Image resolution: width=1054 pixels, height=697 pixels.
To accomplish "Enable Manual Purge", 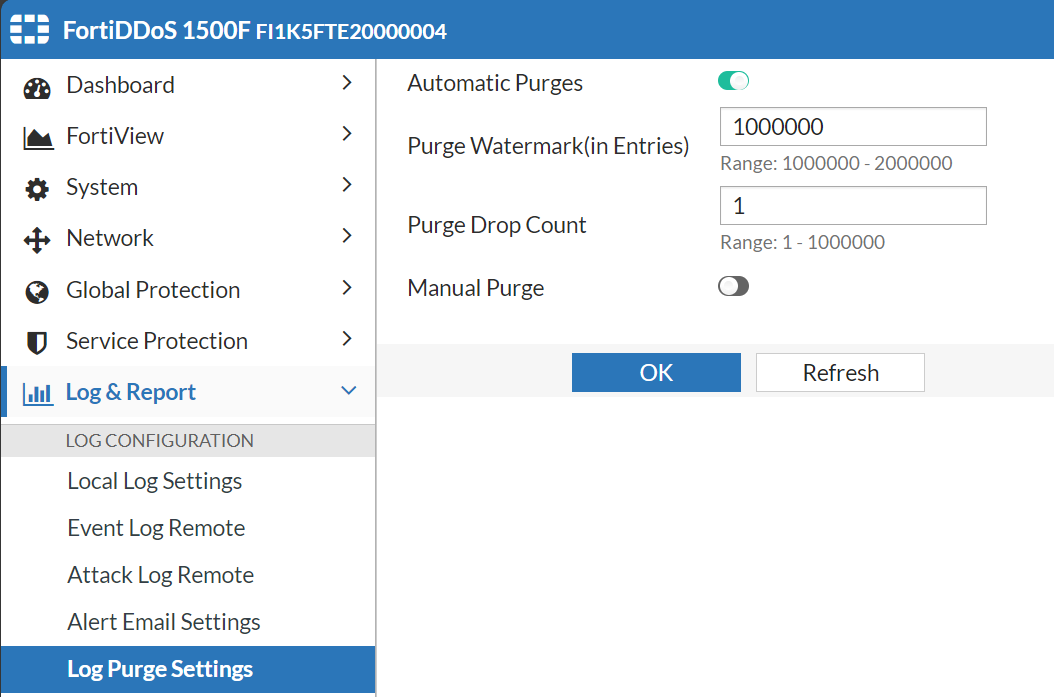I will [733, 287].
